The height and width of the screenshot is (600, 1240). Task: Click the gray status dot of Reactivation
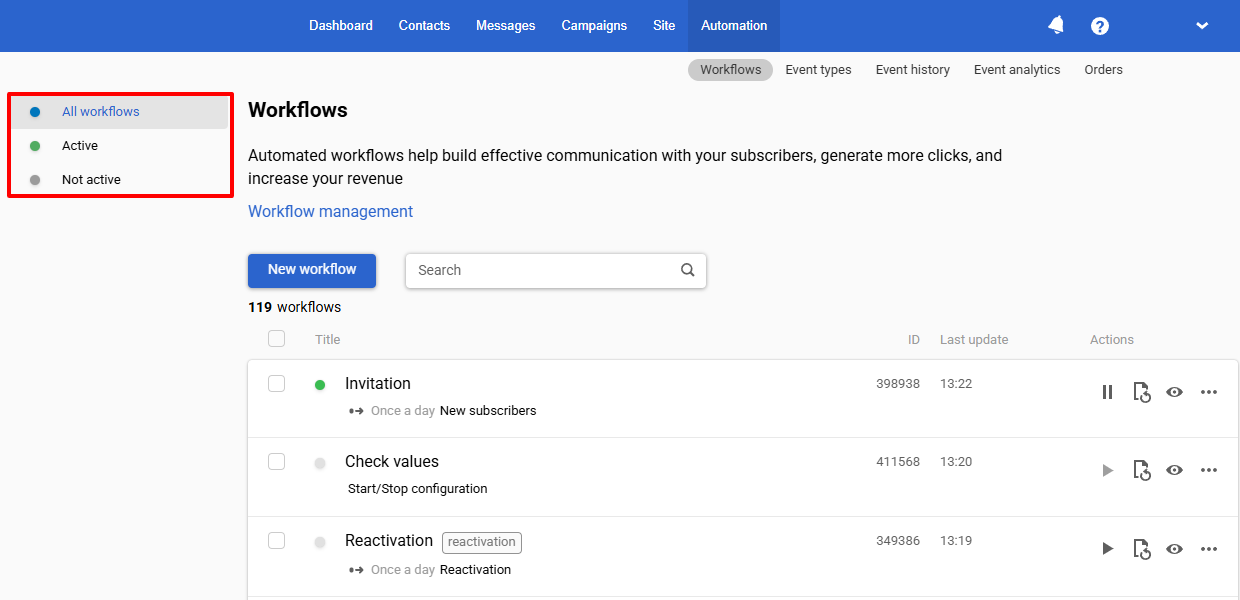click(320, 542)
